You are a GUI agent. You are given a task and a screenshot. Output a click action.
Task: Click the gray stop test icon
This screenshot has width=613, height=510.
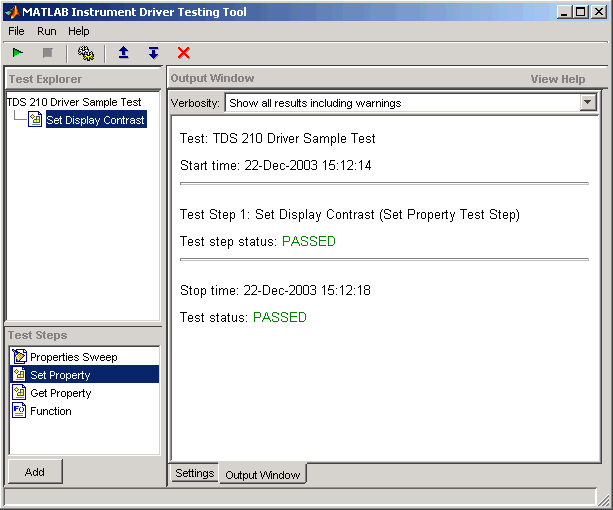click(x=48, y=52)
